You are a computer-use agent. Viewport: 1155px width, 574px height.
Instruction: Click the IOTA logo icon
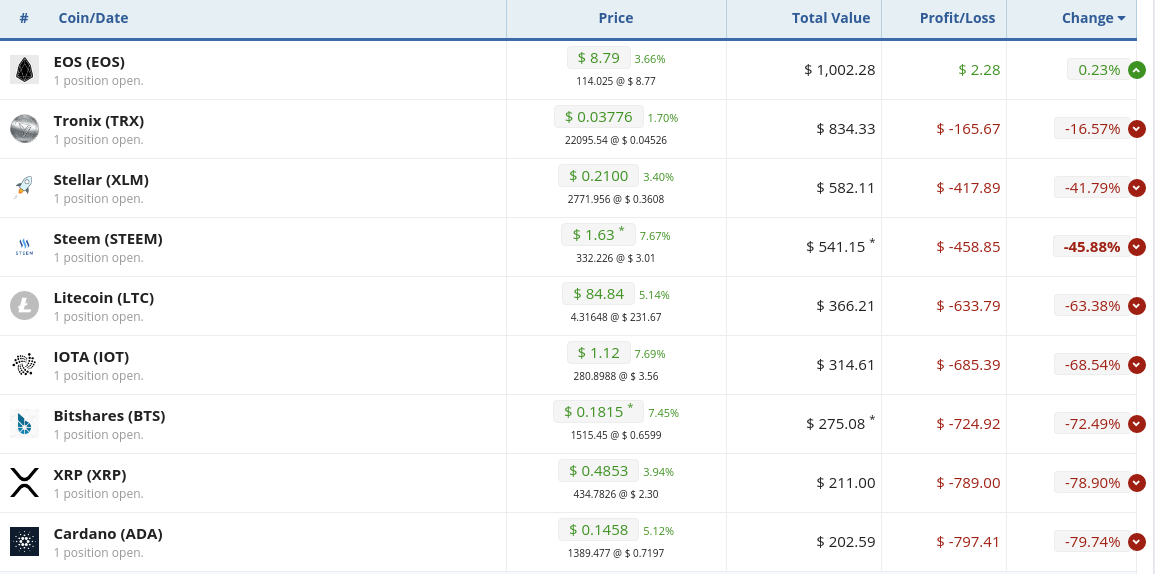click(24, 364)
